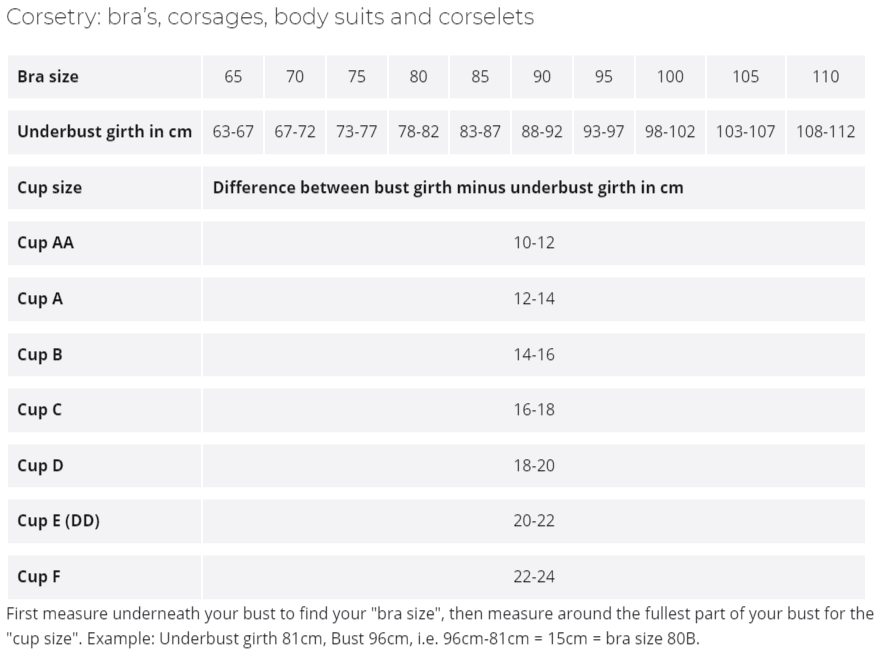This screenshot has width=881, height=652.
Task: Click the 10-12 difference value
Action: [534, 242]
